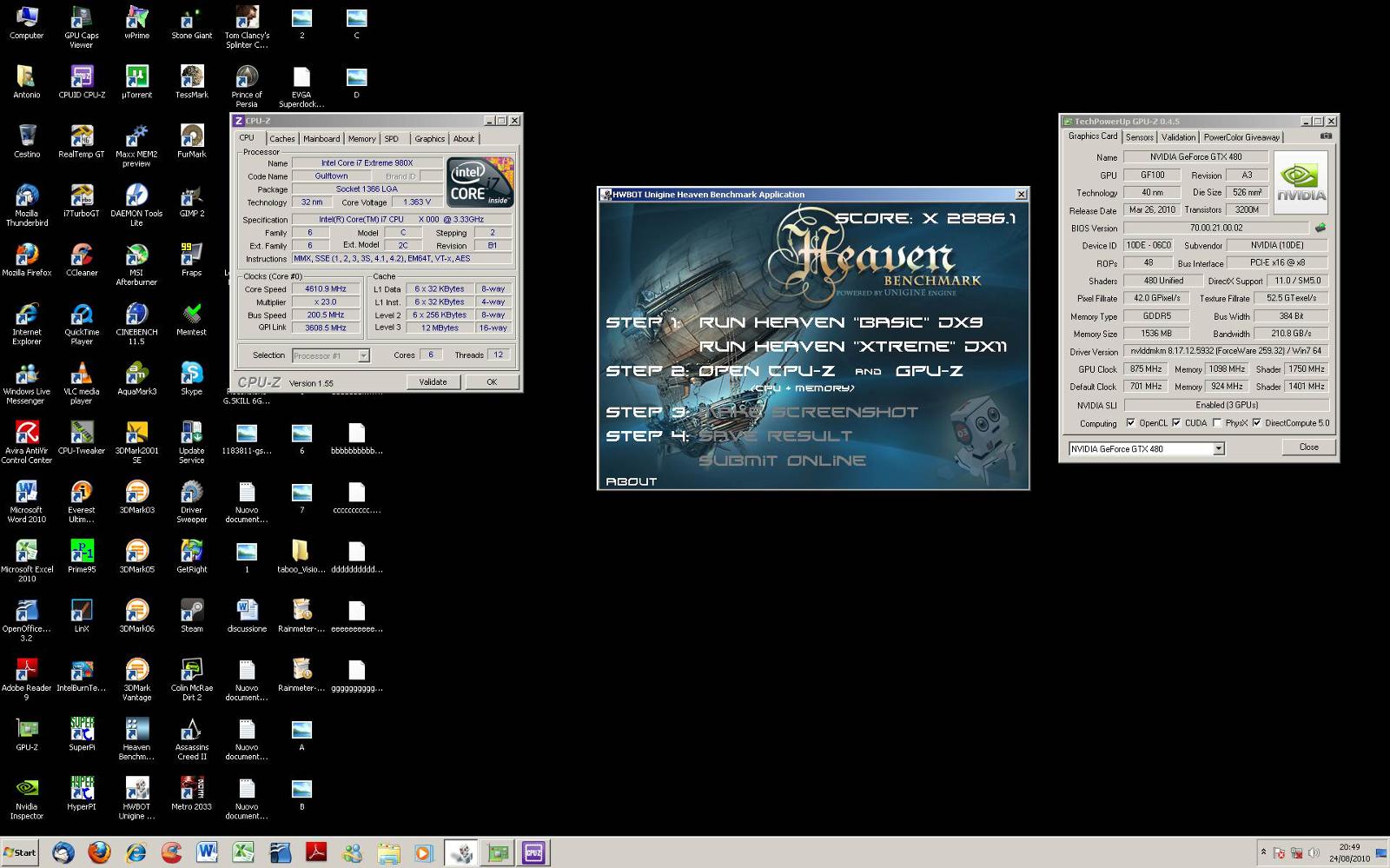
Task: Click the Driver Version field in GPU-Z
Action: [1225, 351]
